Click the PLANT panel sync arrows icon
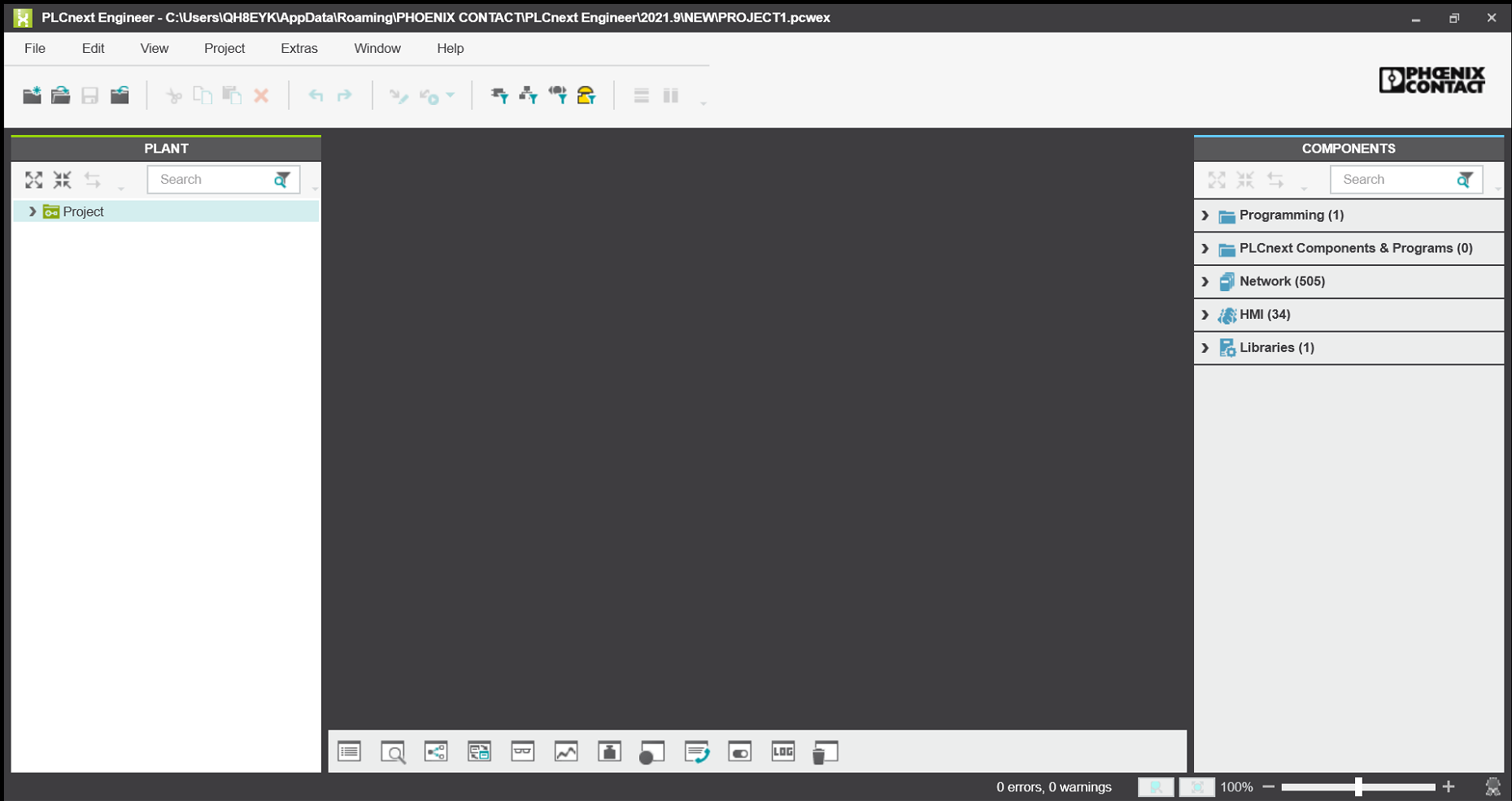 [x=93, y=180]
